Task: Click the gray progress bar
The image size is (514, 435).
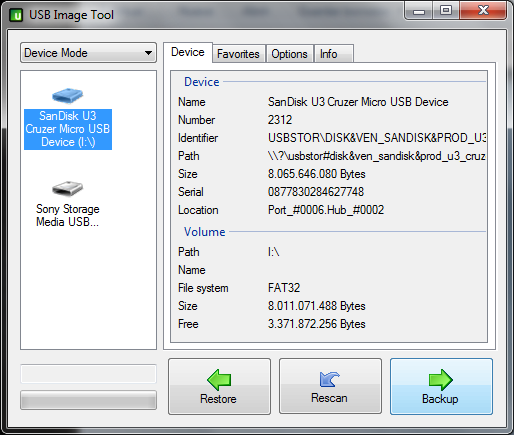Action: coord(88,400)
